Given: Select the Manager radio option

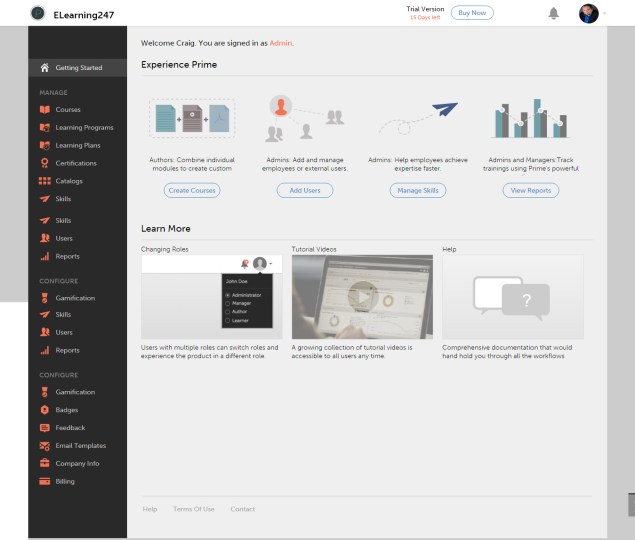Looking at the screenshot, I should pyautogui.click(x=226, y=303).
